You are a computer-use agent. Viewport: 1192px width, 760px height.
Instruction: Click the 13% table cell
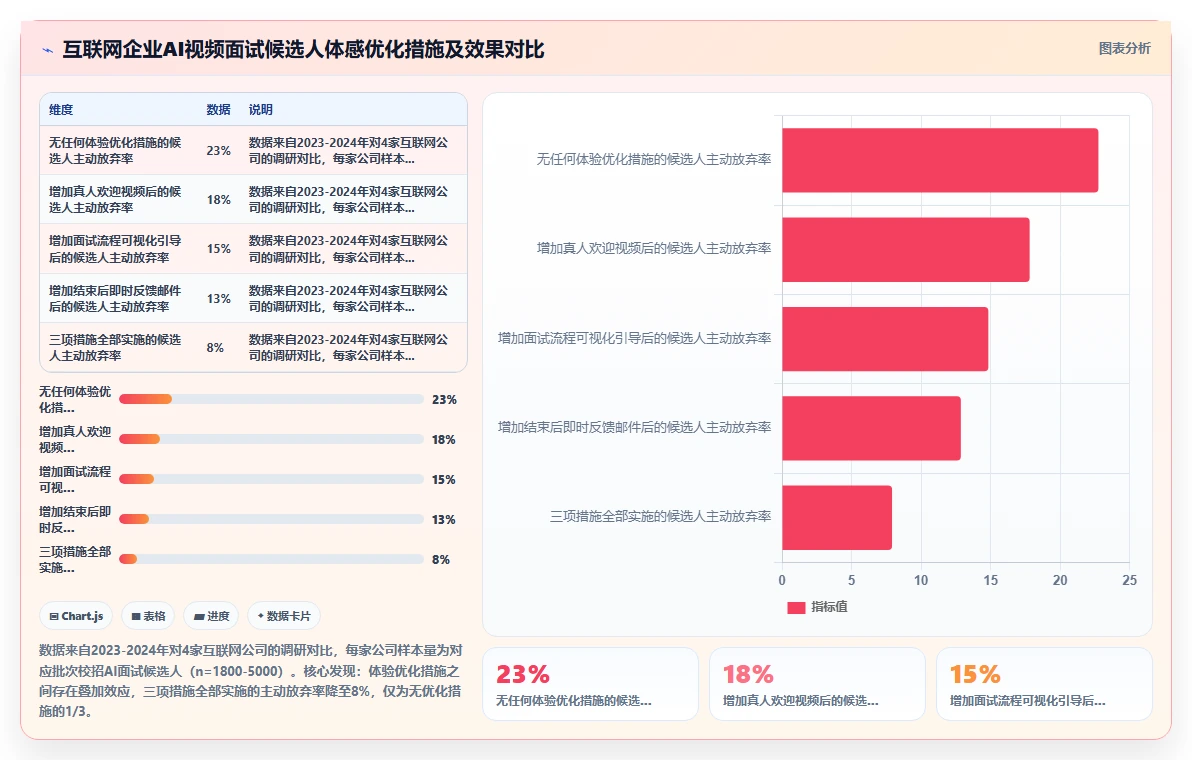tap(218, 299)
